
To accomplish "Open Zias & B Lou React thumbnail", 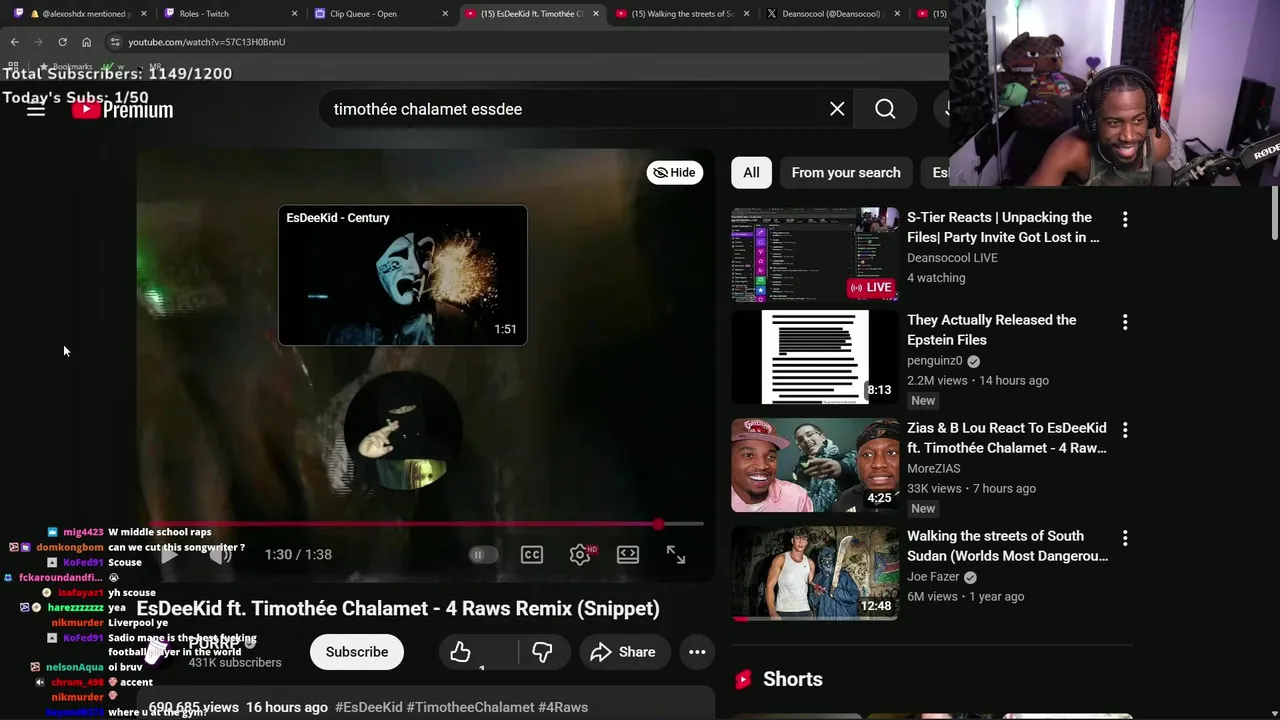I will [815, 465].
